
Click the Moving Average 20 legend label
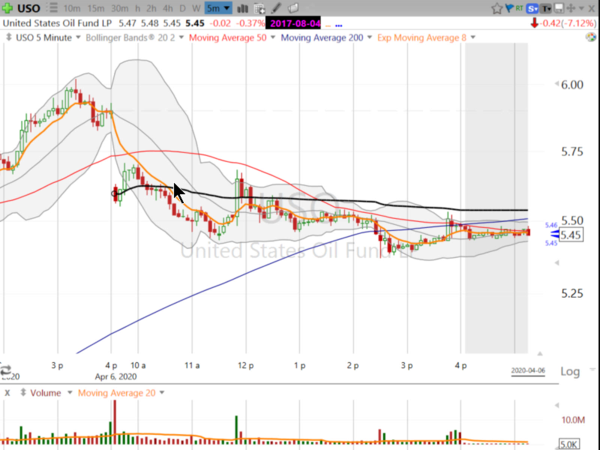point(117,393)
